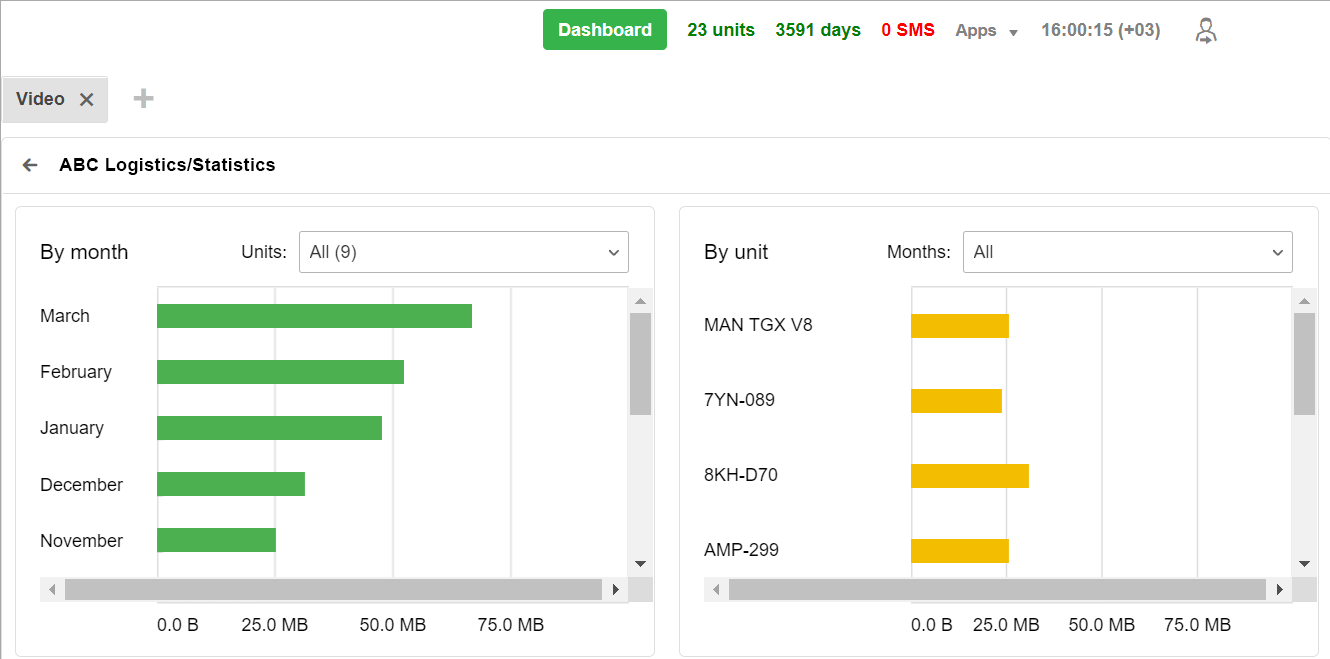Close the Video tab
Image resolution: width=1330 pixels, height=659 pixels.
pyautogui.click(x=87, y=99)
